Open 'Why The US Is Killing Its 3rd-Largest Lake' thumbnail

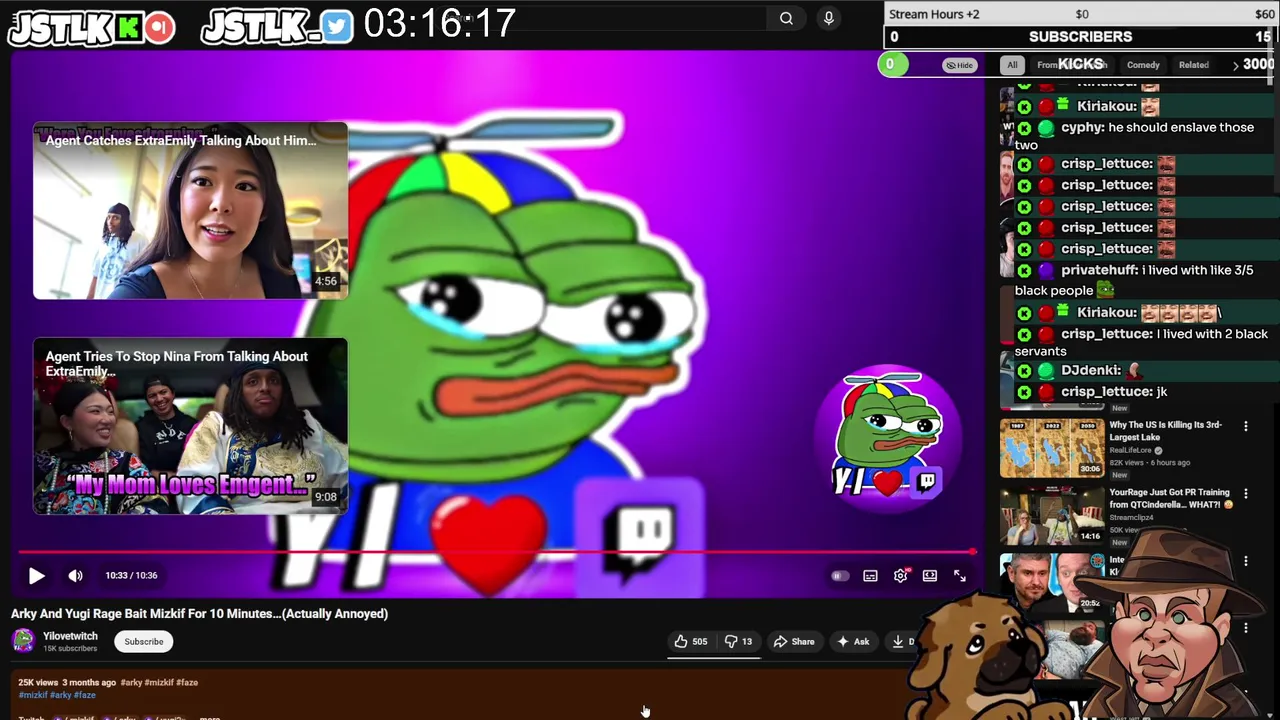pyautogui.click(x=1052, y=447)
